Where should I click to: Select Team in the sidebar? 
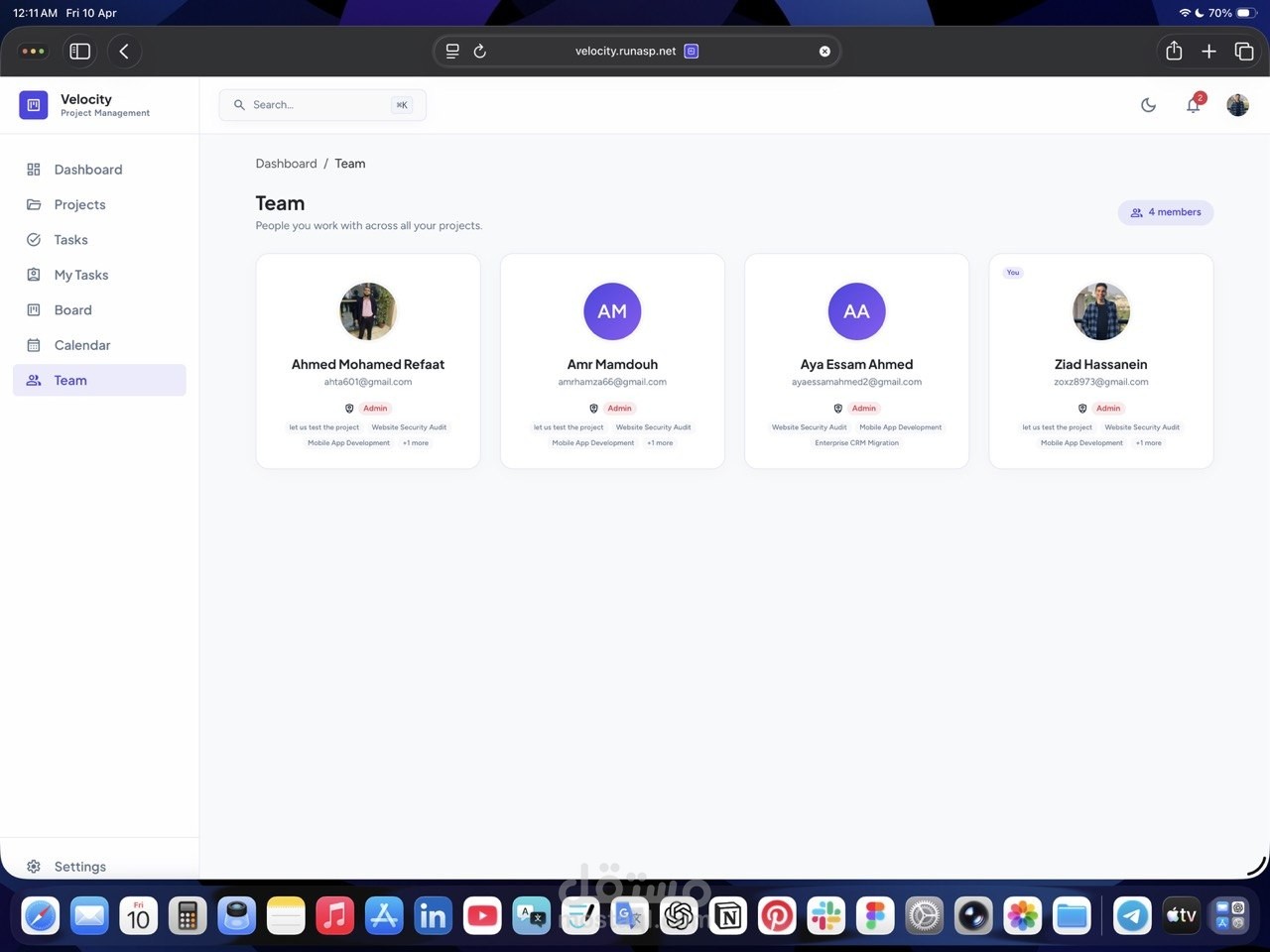(99, 380)
